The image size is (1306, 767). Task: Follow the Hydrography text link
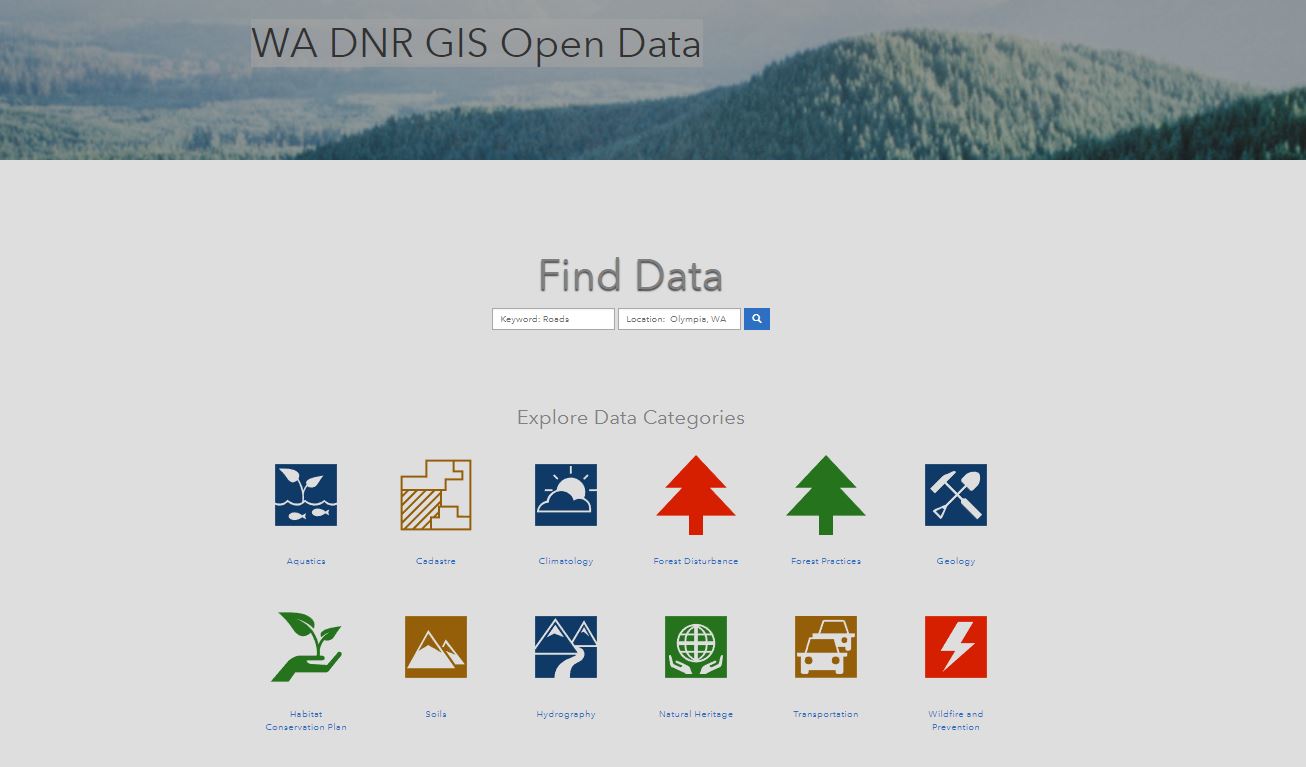(566, 714)
